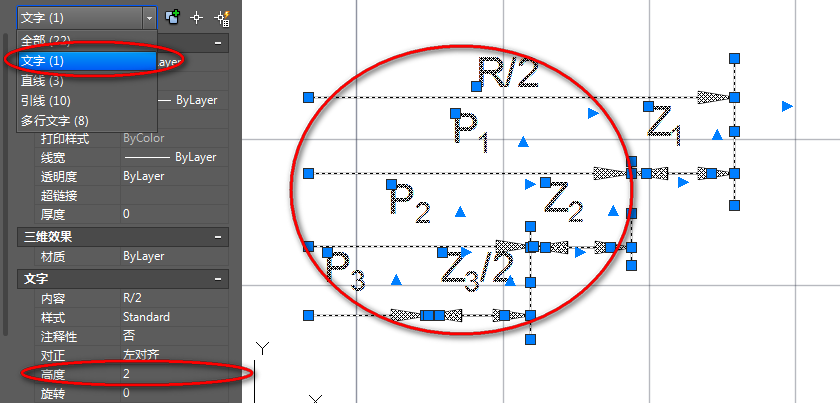Click the square grip above the Z2 text

pos(545,183)
